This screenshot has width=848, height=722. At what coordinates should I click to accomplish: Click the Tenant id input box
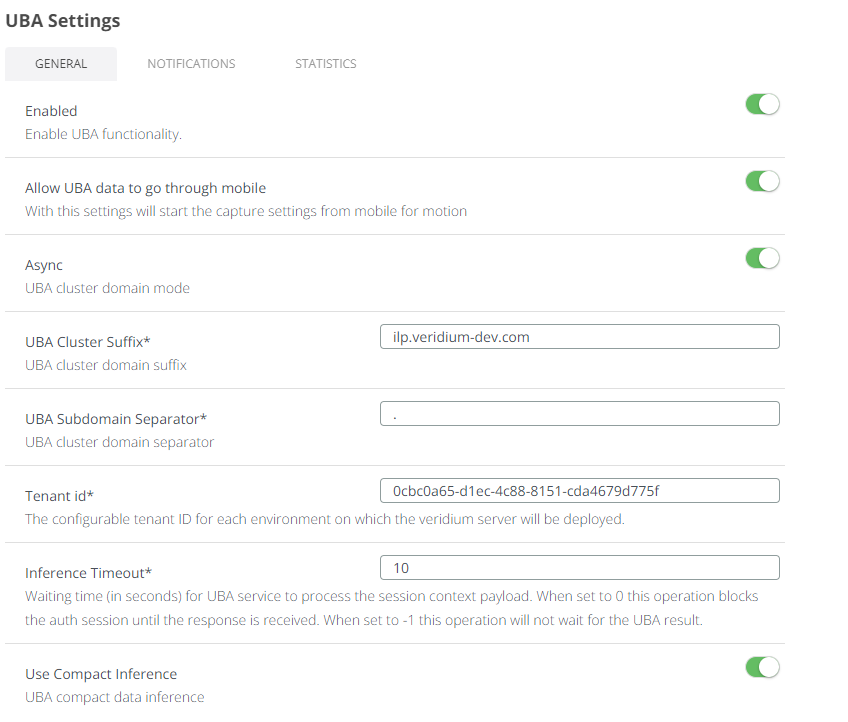point(580,490)
